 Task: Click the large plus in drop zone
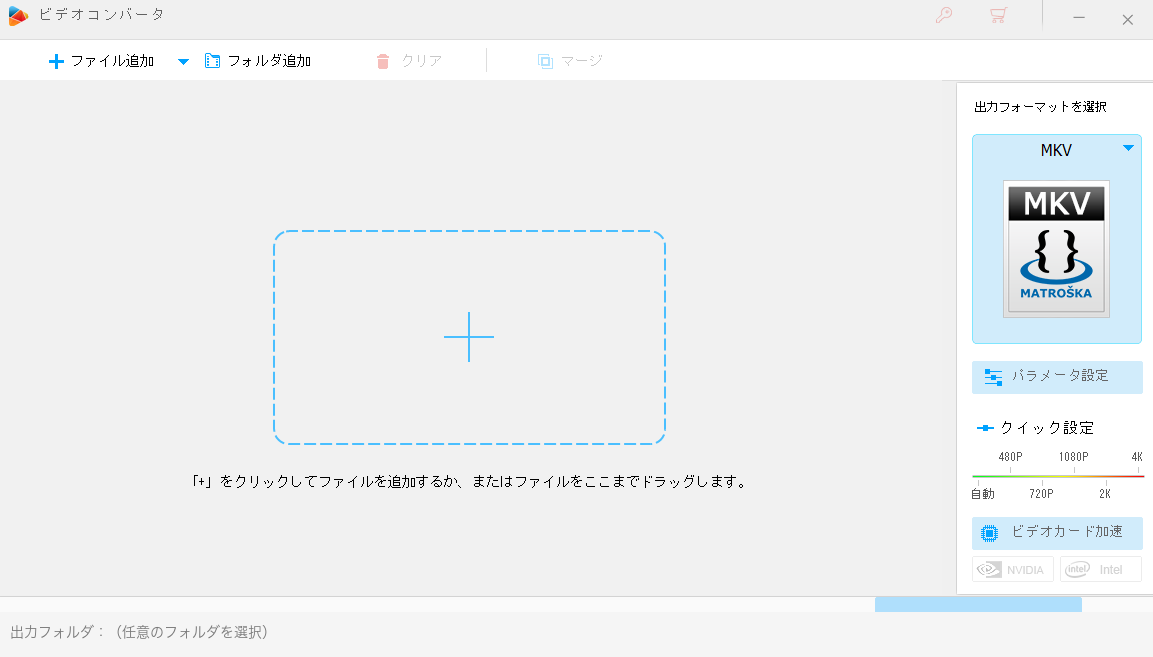[469, 337]
